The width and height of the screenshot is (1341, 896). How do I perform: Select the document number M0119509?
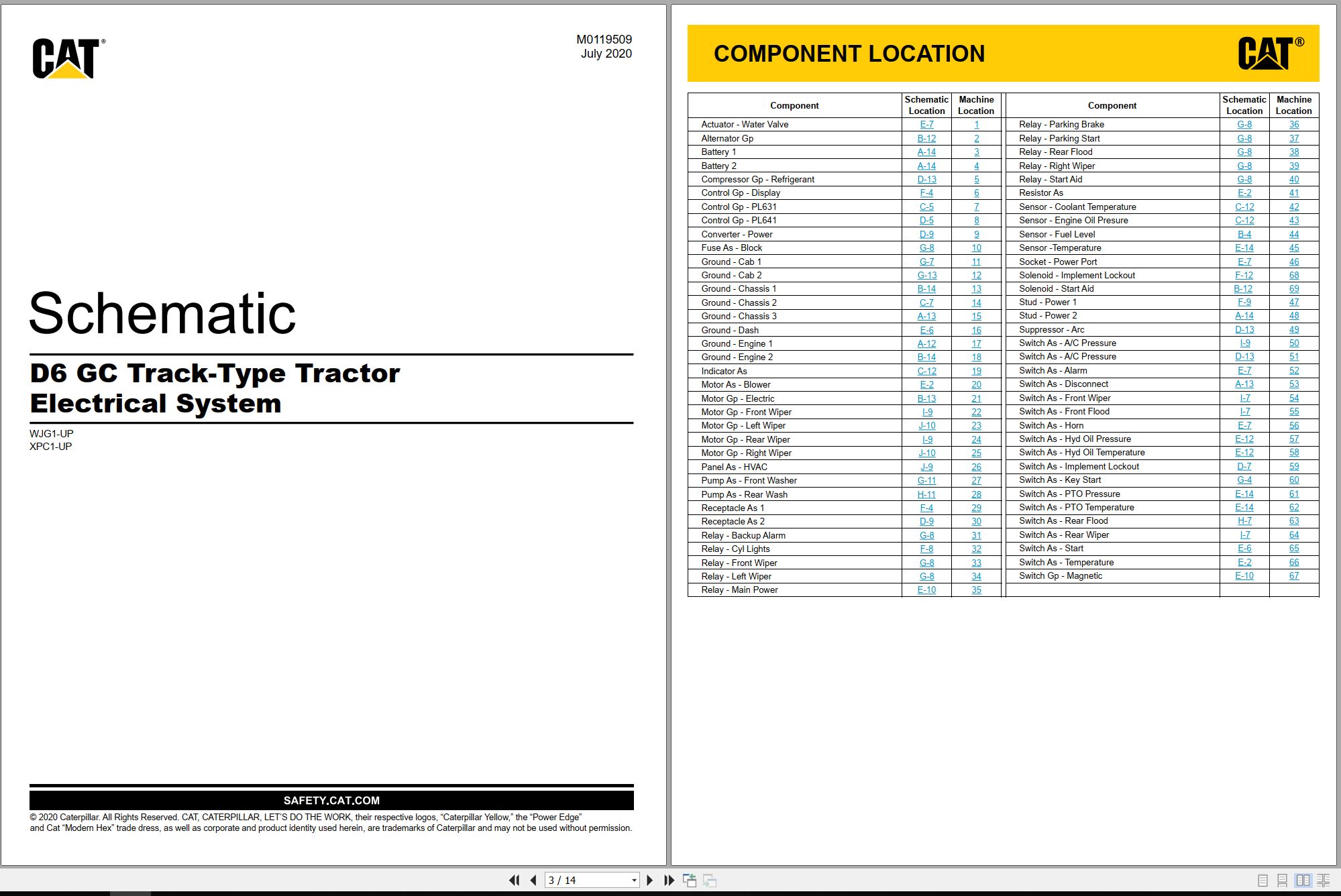pos(604,40)
